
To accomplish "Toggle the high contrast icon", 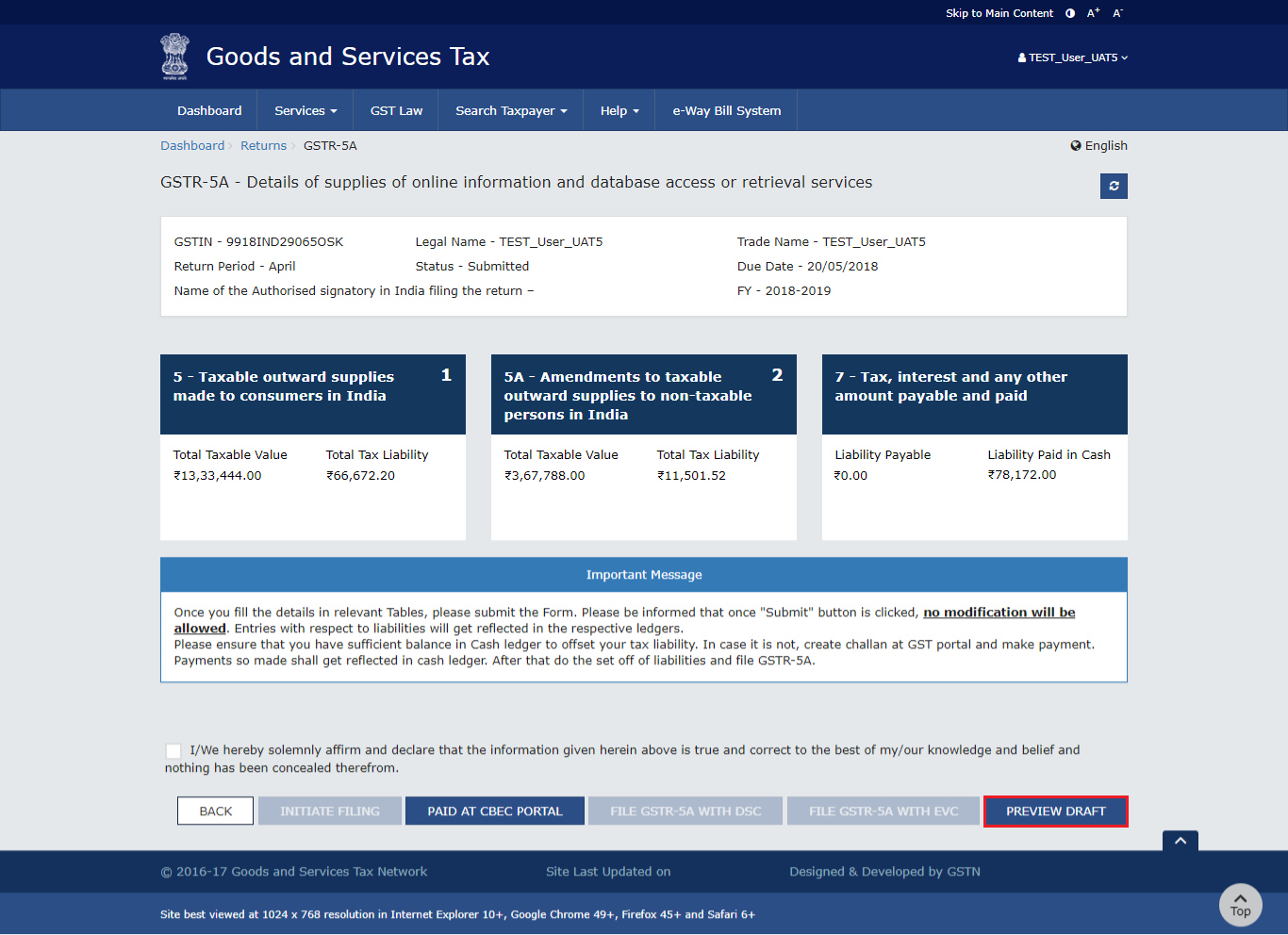I will tap(1070, 13).
